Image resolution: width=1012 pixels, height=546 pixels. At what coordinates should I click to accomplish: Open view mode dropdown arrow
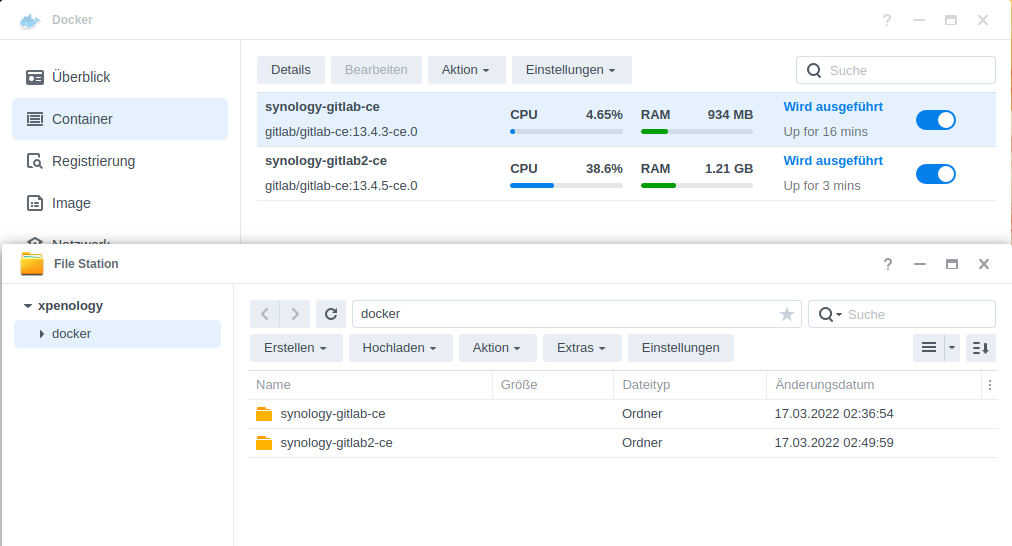coord(952,348)
